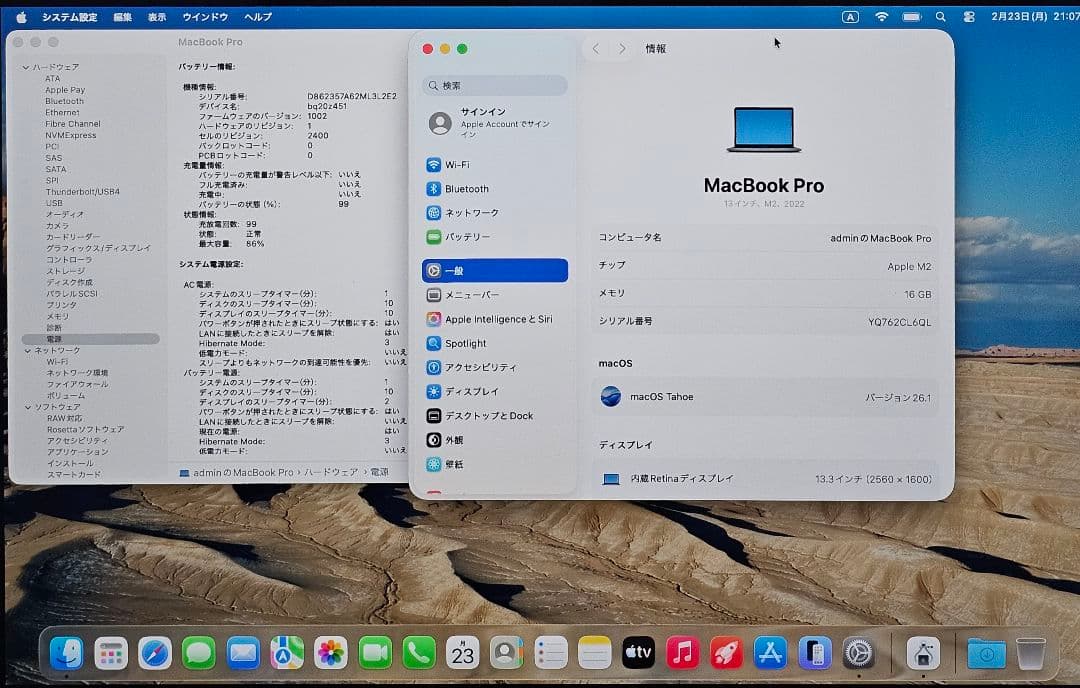Select グラフィックス/ディスプレイ in System Information
Screen dimensions: 1080x688
tap(98, 248)
